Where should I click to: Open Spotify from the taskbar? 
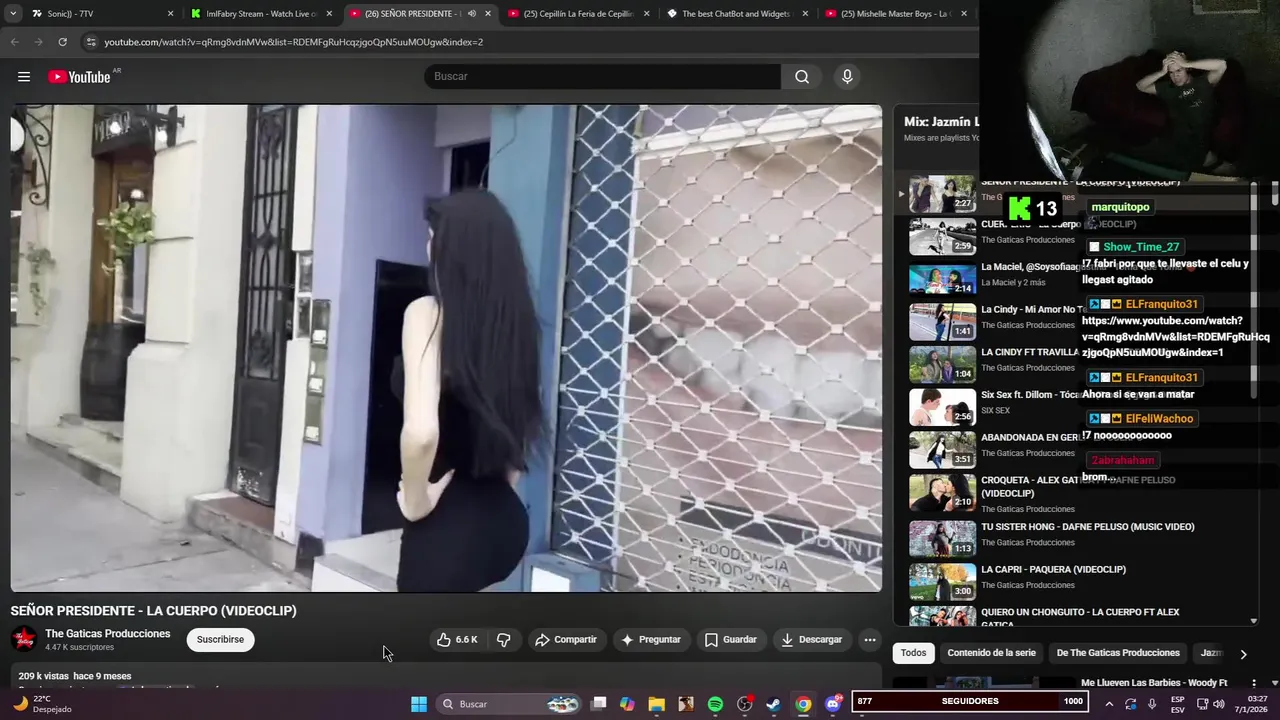(x=715, y=704)
